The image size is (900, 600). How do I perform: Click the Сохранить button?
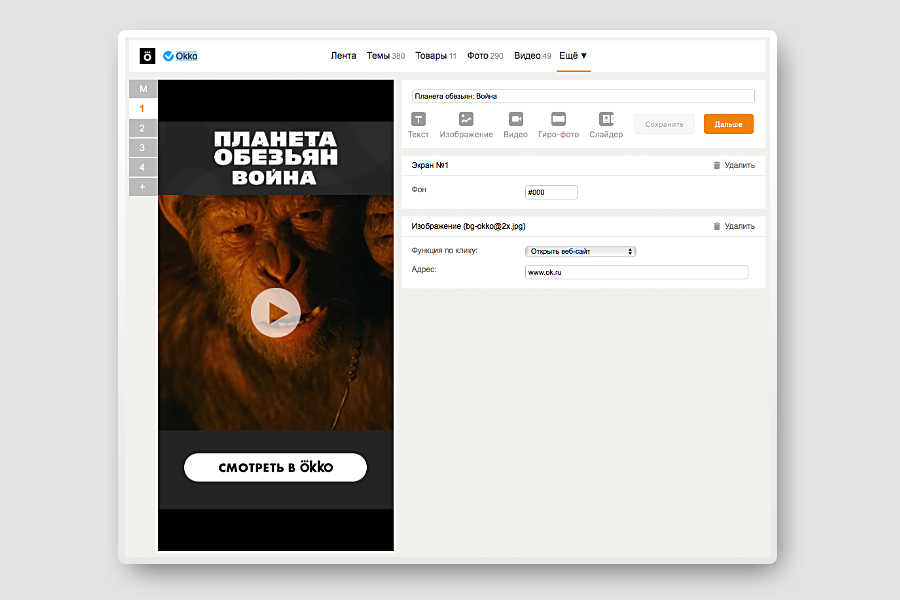(x=664, y=124)
